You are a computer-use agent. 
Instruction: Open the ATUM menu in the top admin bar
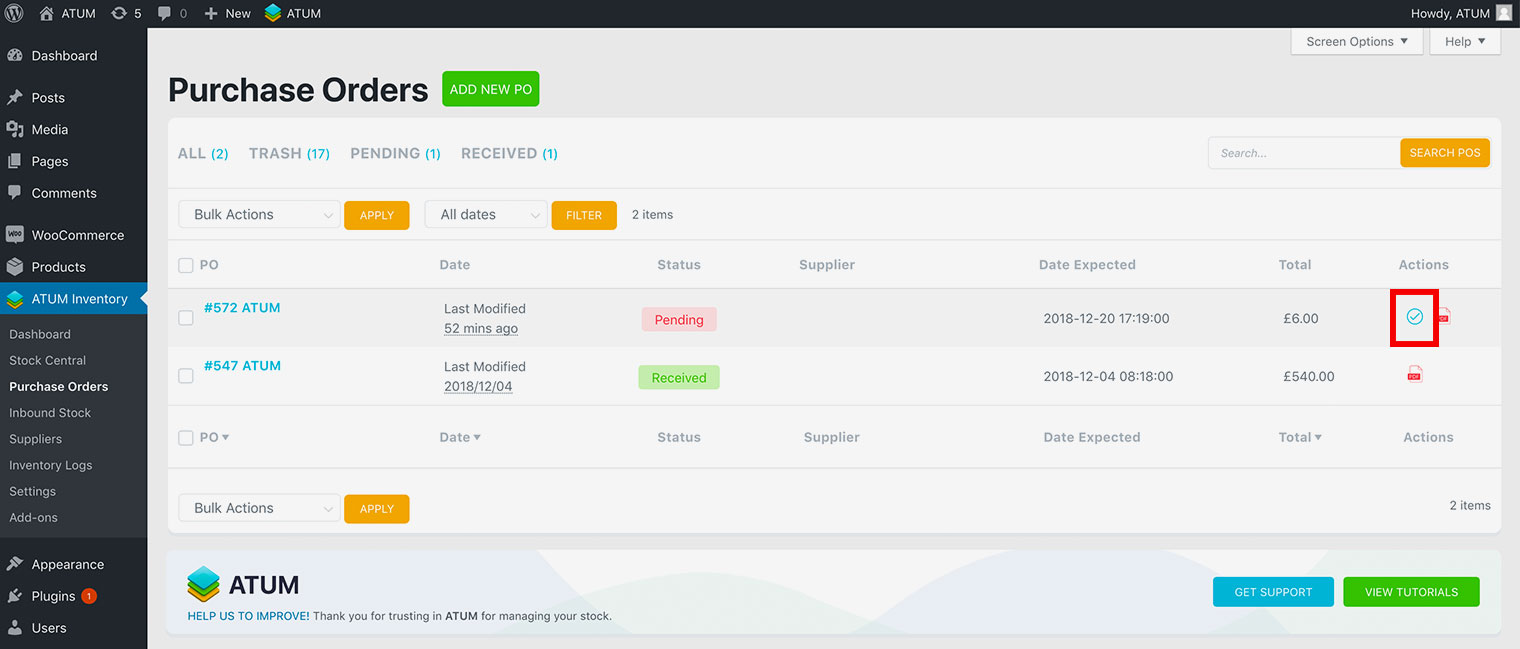293,13
